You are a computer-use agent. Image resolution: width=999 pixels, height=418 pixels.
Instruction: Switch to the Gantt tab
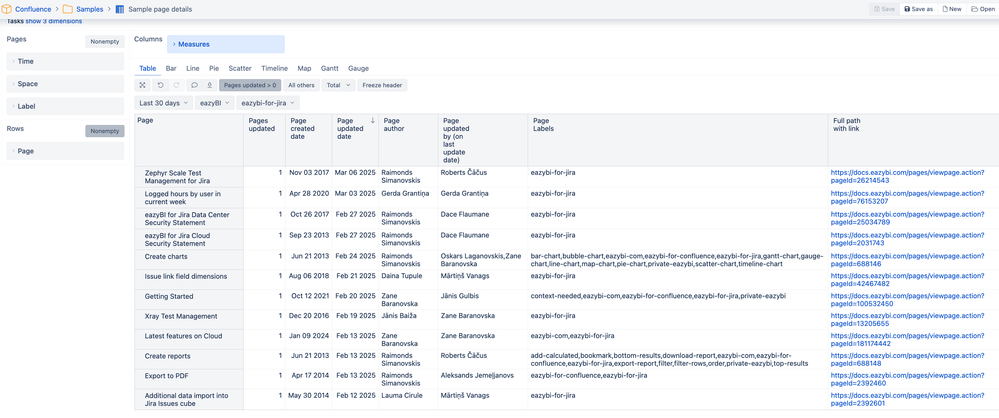click(x=329, y=68)
